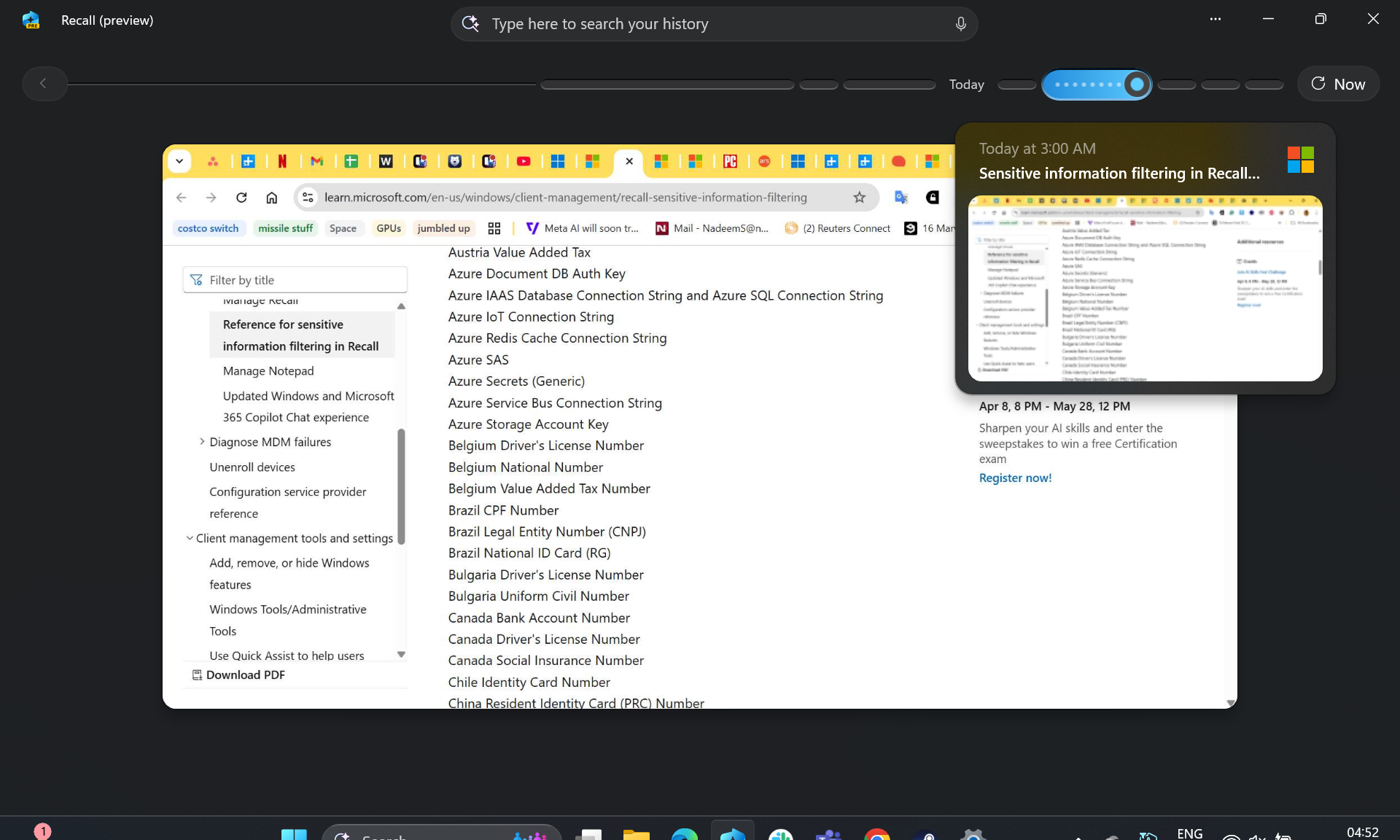
Task: Select the costco switch bookmark folder
Action: click(x=208, y=228)
